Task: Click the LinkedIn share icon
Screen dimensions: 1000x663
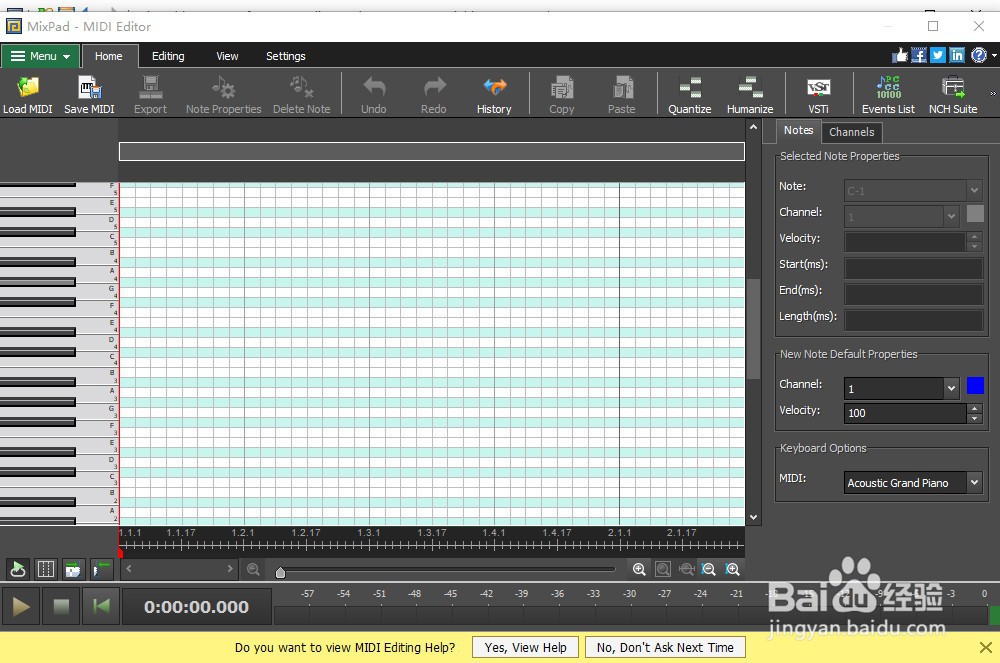Action: (x=957, y=55)
